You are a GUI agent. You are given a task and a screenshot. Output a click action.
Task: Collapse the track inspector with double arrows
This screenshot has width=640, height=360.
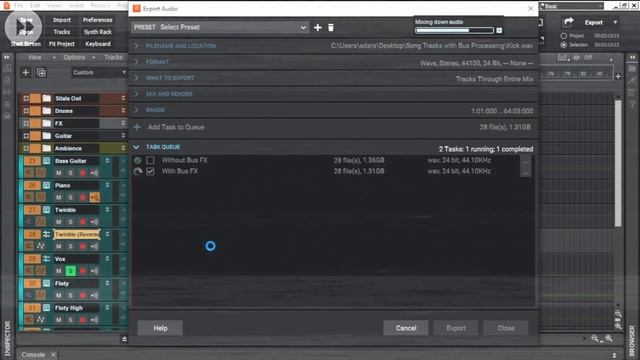pyautogui.click(x=7, y=58)
